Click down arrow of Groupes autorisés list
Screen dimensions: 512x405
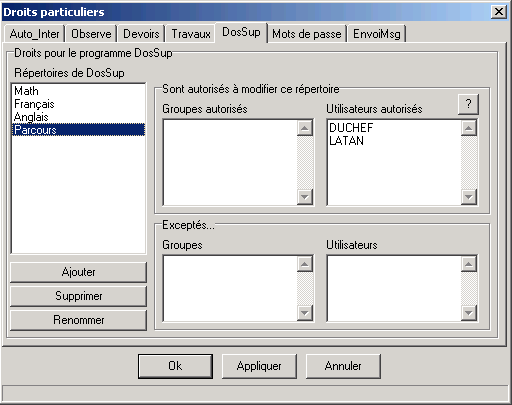click(x=305, y=197)
